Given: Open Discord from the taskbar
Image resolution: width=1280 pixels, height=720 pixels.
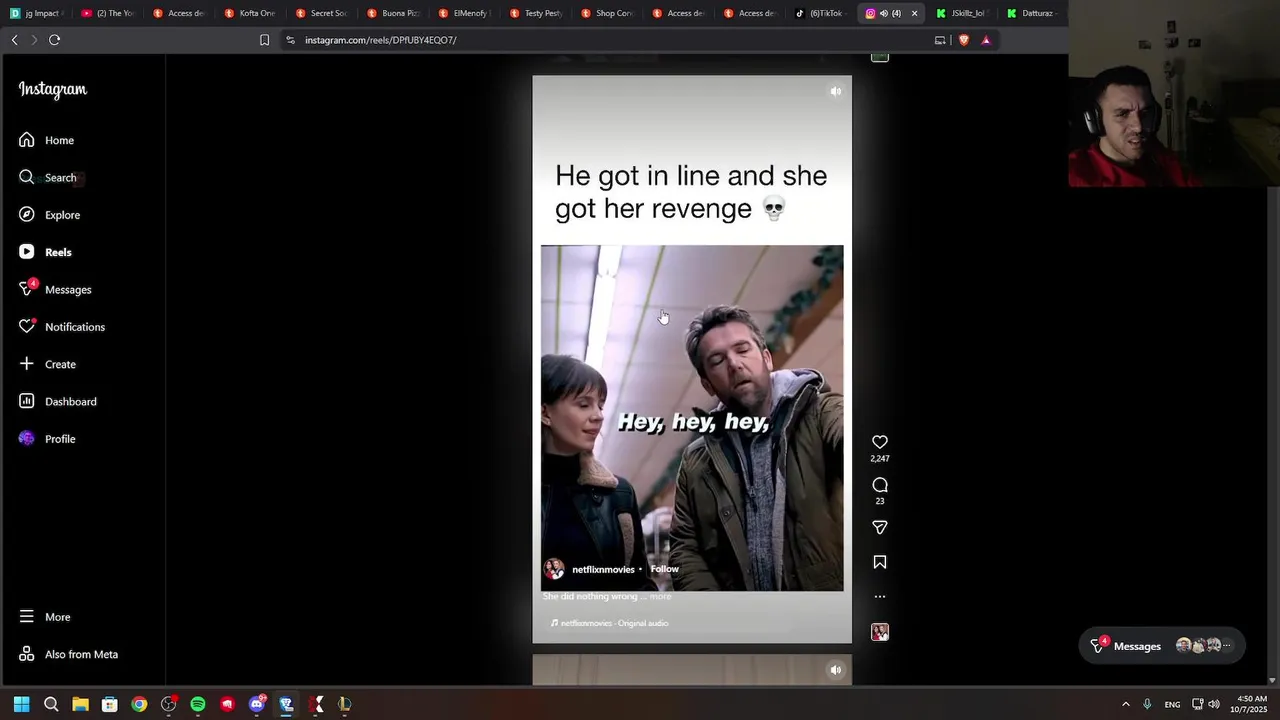Looking at the screenshot, I should point(257,704).
